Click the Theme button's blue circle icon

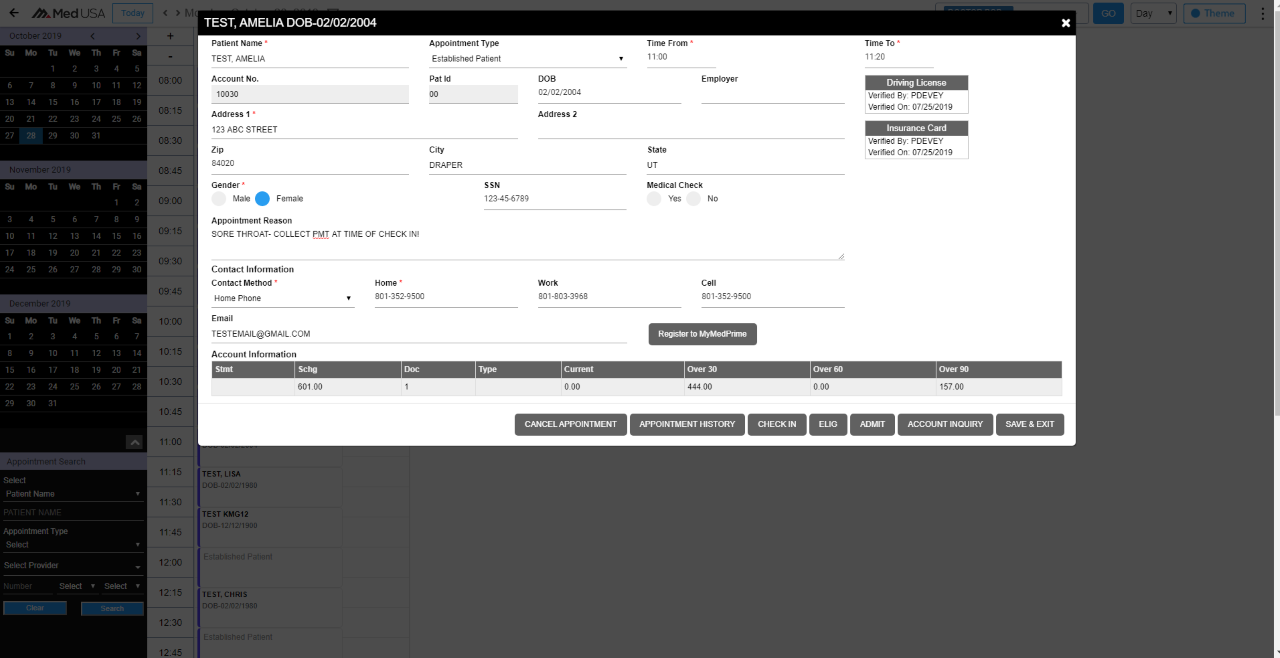click(1196, 13)
